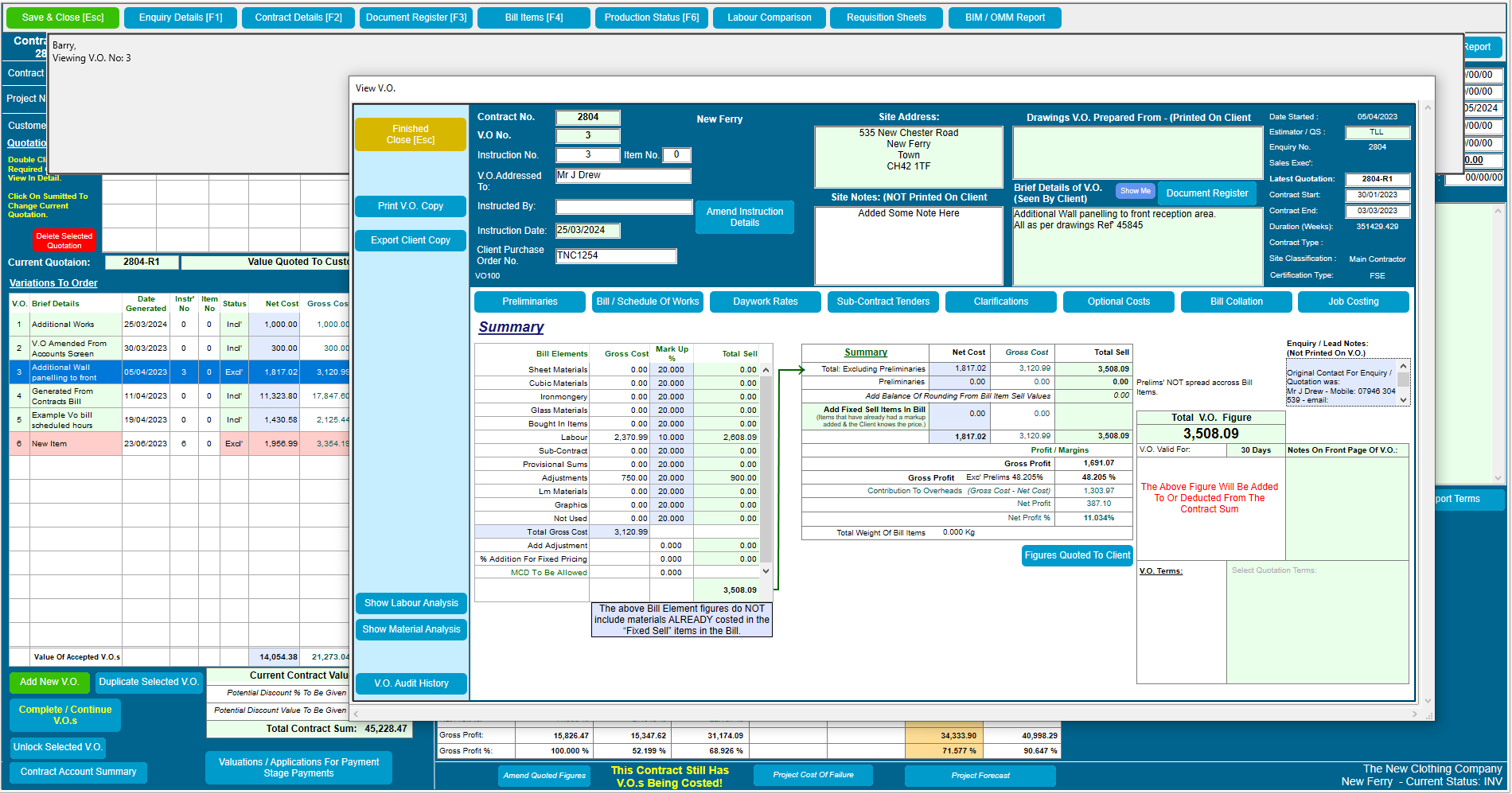The height and width of the screenshot is (794, 1512).
Task: Click Figures Quoted To Client
Action: click(1077, 555)
